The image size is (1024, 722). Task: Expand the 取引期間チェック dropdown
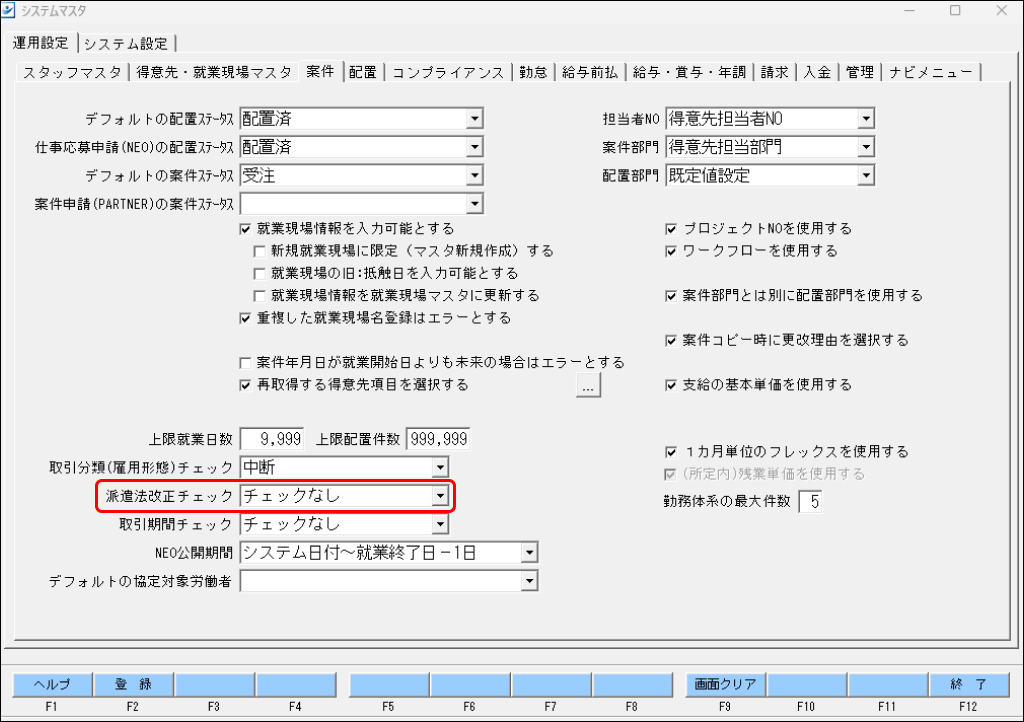[440, 524]
